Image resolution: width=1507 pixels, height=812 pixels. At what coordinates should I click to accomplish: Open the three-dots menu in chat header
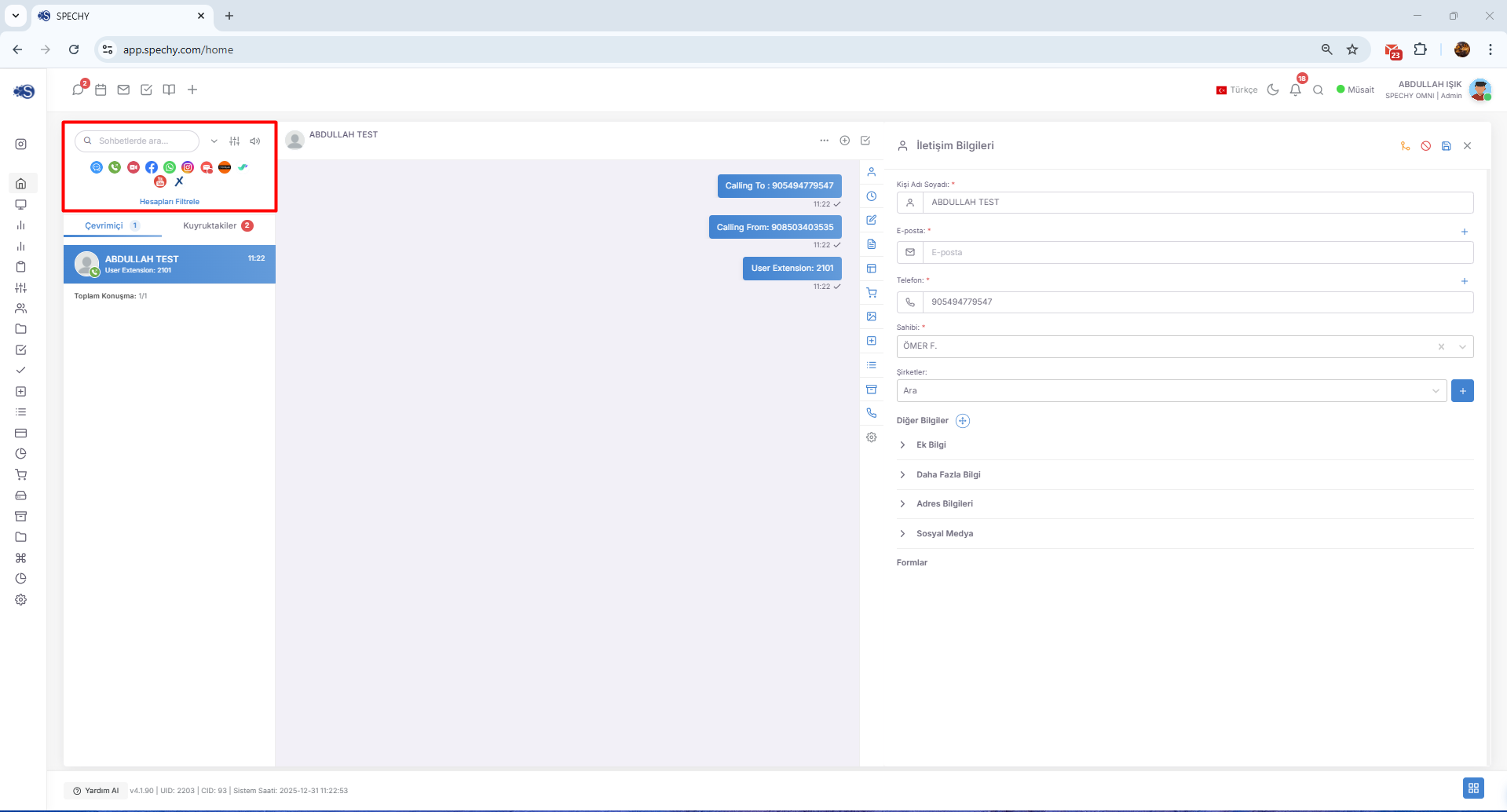824,141
